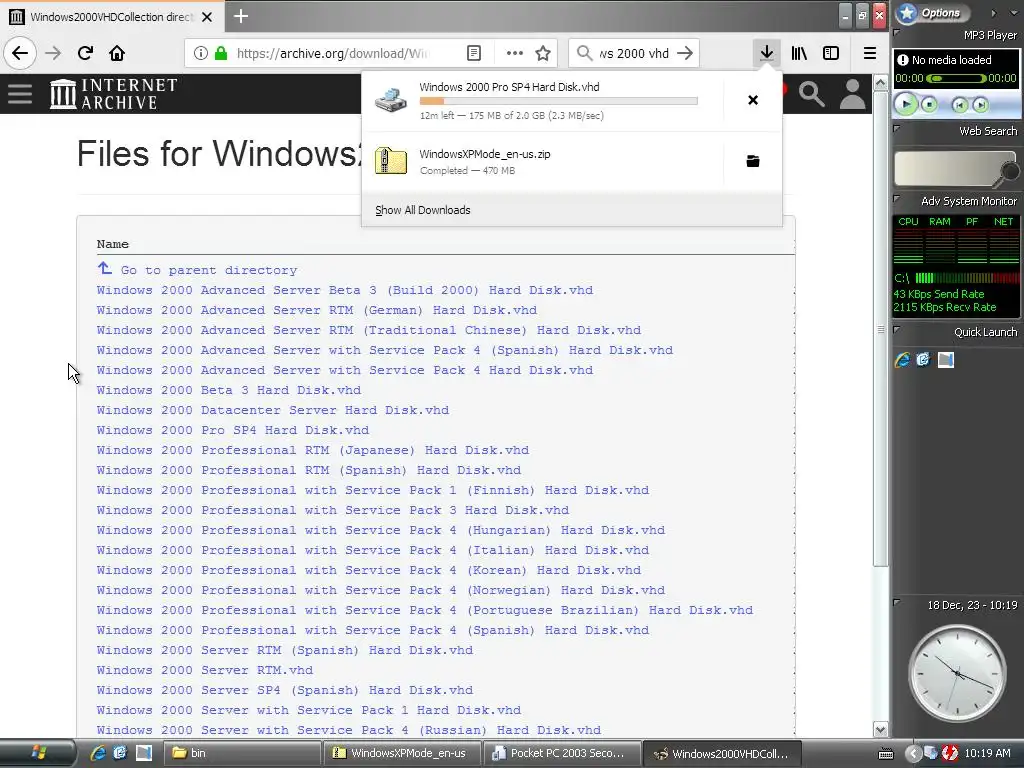Image resolution: width=1024 pixels, height=768 pixels.
Task: Open Windows 2000 Pro SP4 Hard Disk.vhd link
Action: point(233,430)
